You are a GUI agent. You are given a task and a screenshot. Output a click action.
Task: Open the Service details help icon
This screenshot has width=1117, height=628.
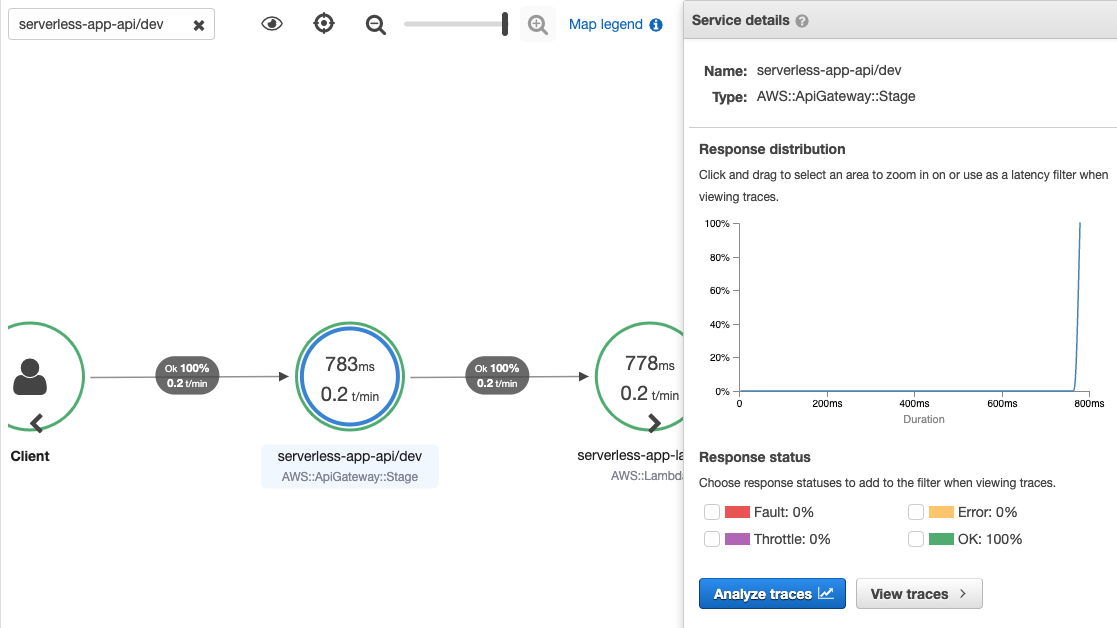point(802,21)
